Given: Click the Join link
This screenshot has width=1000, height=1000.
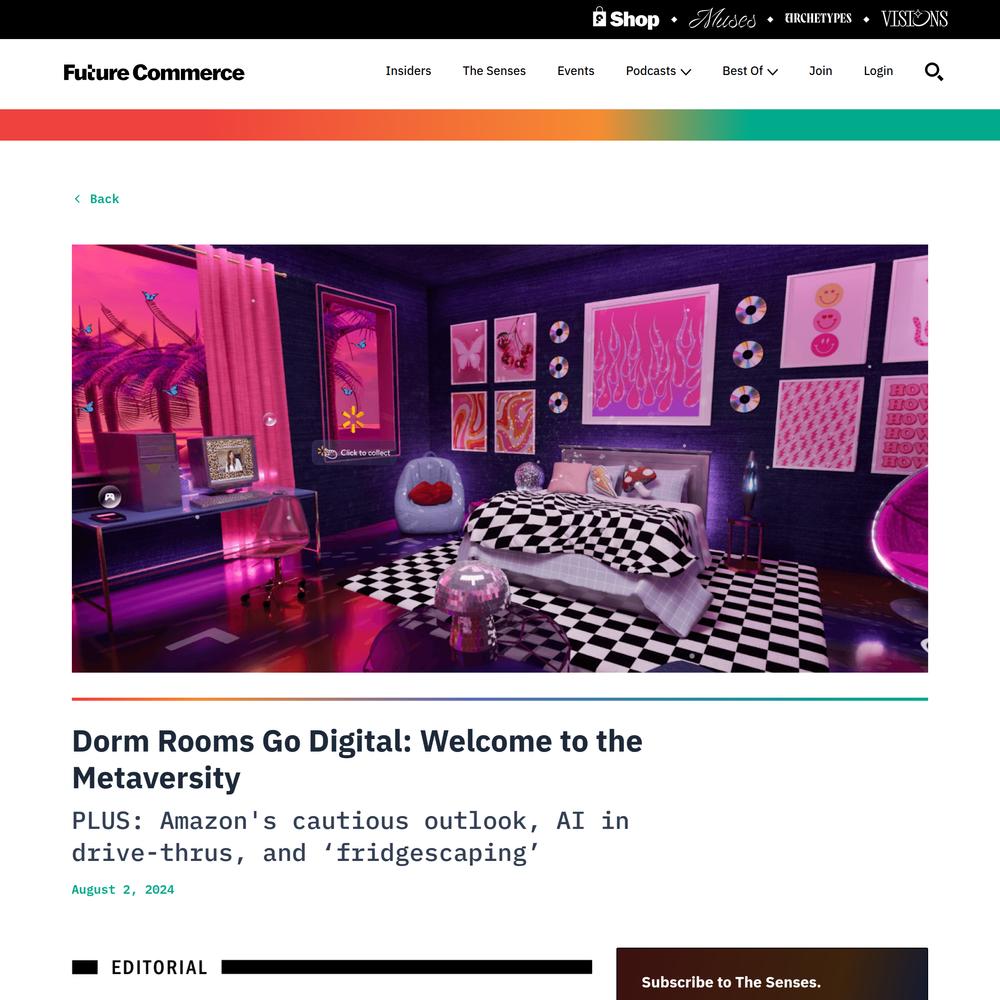Looking at the screenshot, I should pyautogui.click(x=821, y=71).
